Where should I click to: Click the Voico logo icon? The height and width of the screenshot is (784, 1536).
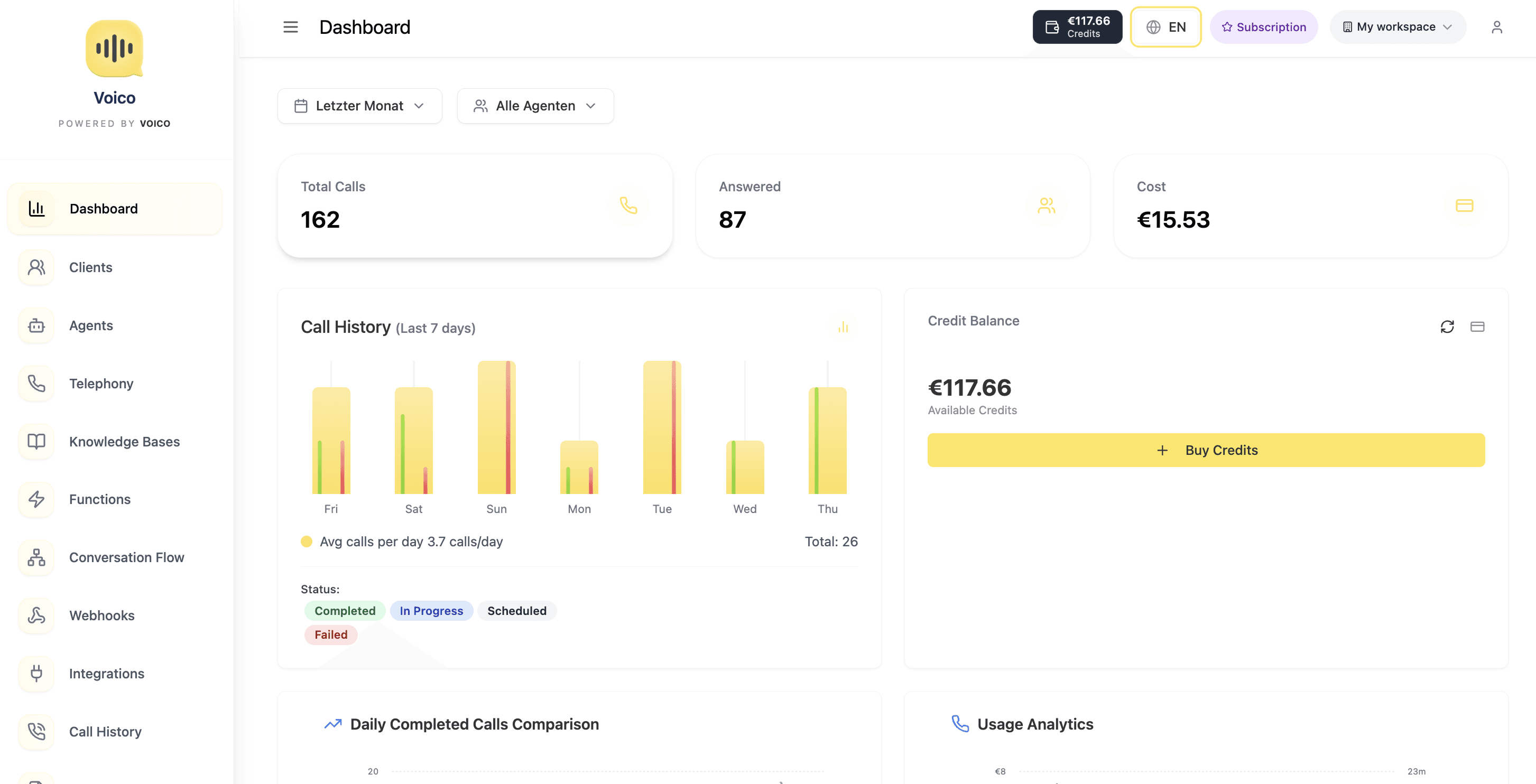coord(115,49)
